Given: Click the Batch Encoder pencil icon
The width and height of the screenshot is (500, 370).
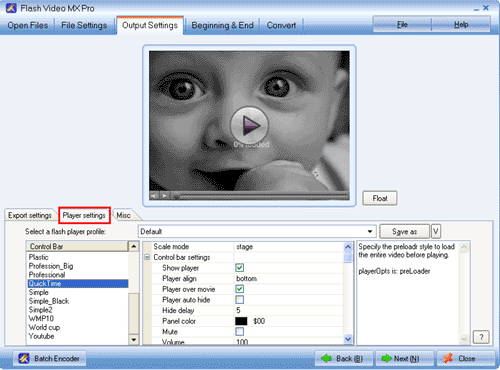Looking at the screenshot, I should coord(24,359).
